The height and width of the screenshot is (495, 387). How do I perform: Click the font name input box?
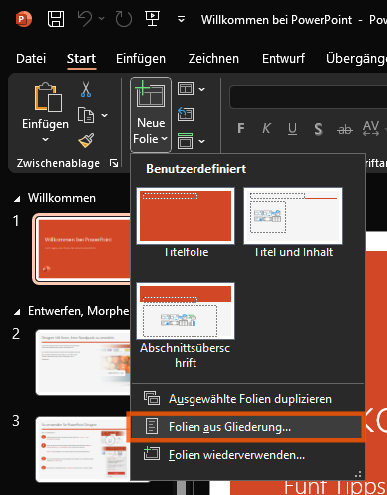tap(308, 97)
